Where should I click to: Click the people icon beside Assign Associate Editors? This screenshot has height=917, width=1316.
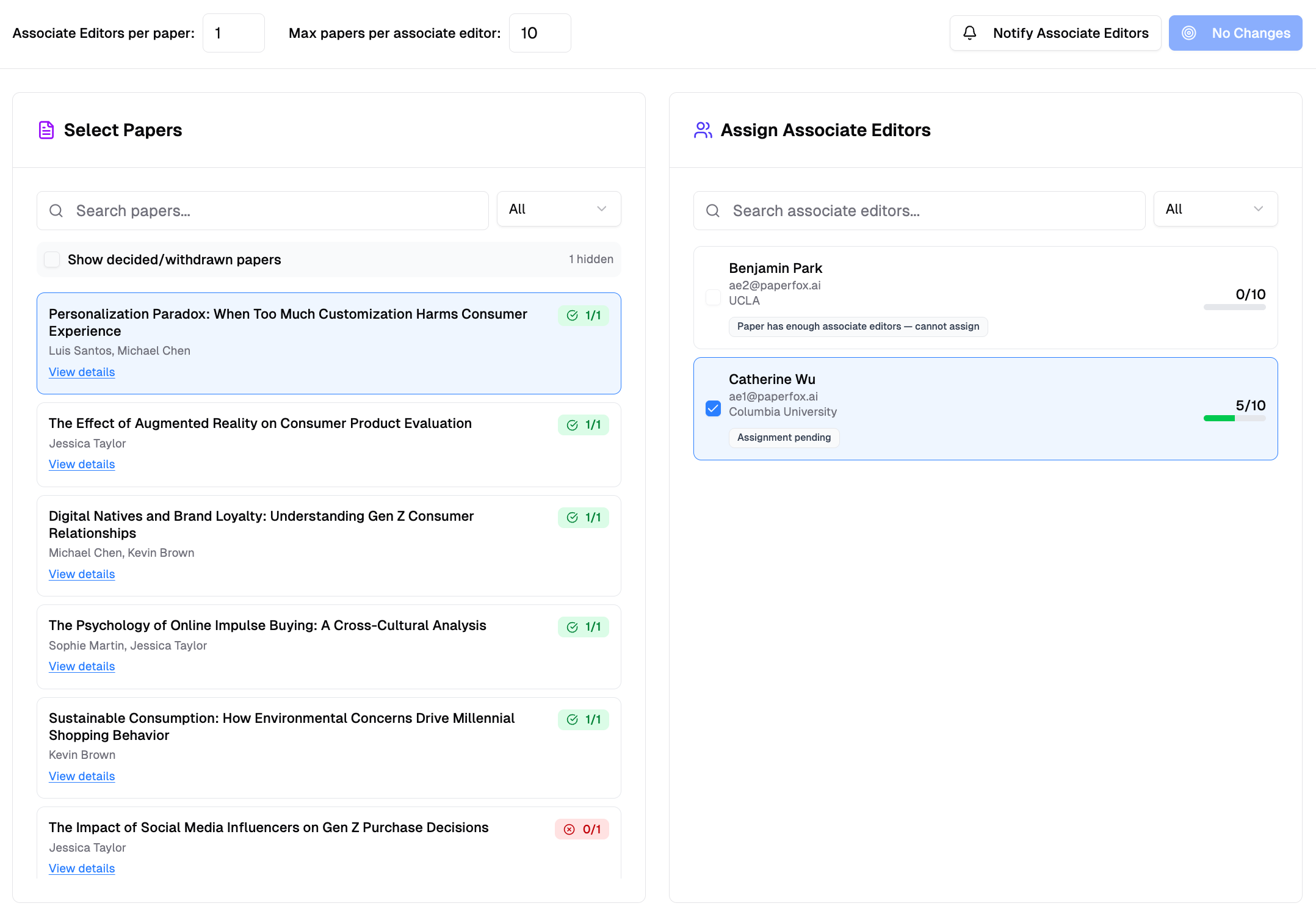click(x=703, y=130)
